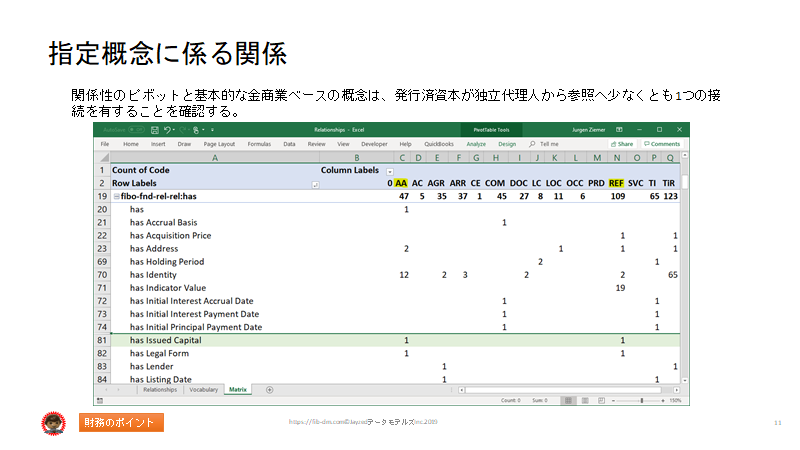Select the 'has Issued Capital' cell
Screen dimensions: 800x450
[215, 340]
